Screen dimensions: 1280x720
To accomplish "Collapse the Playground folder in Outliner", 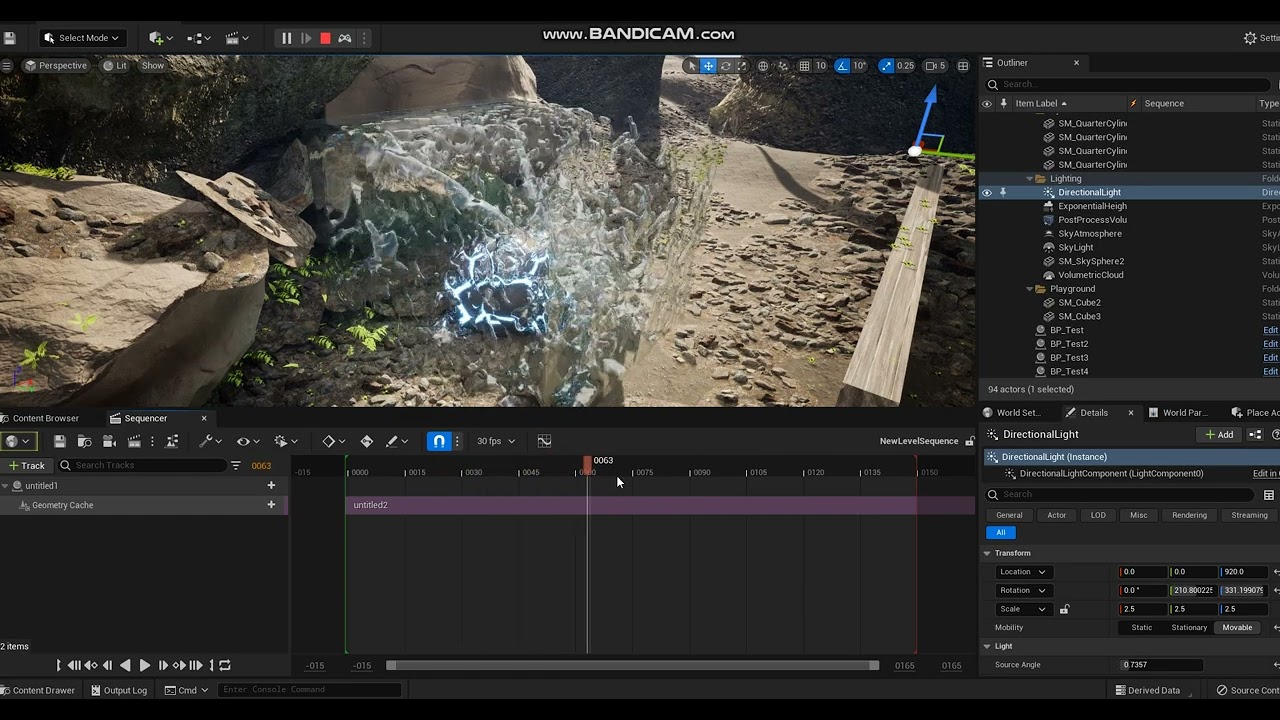I will tap(1029, 289).
